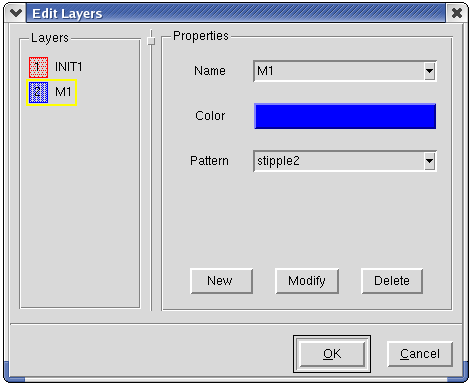The image size is (472, 385).
Task: Click the New button
Action: 221,281
